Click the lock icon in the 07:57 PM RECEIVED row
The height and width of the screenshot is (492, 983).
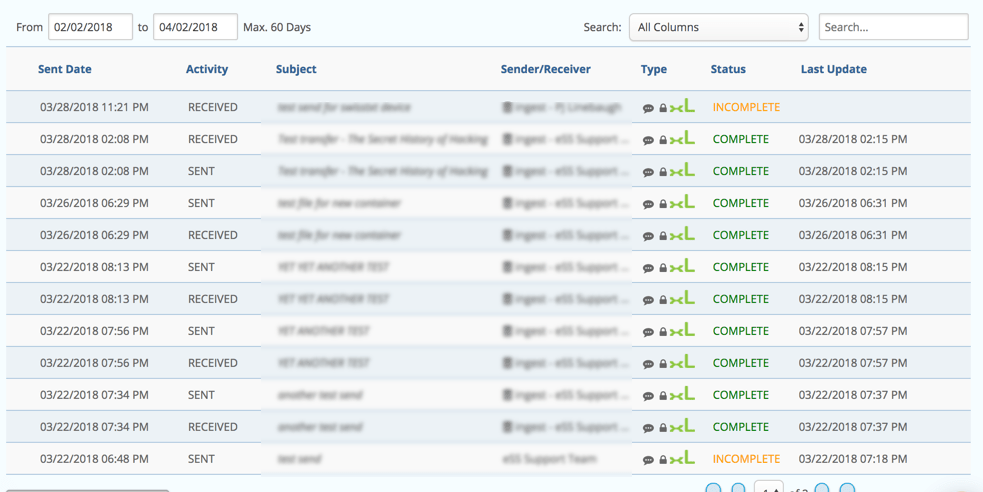coord(662,364)
